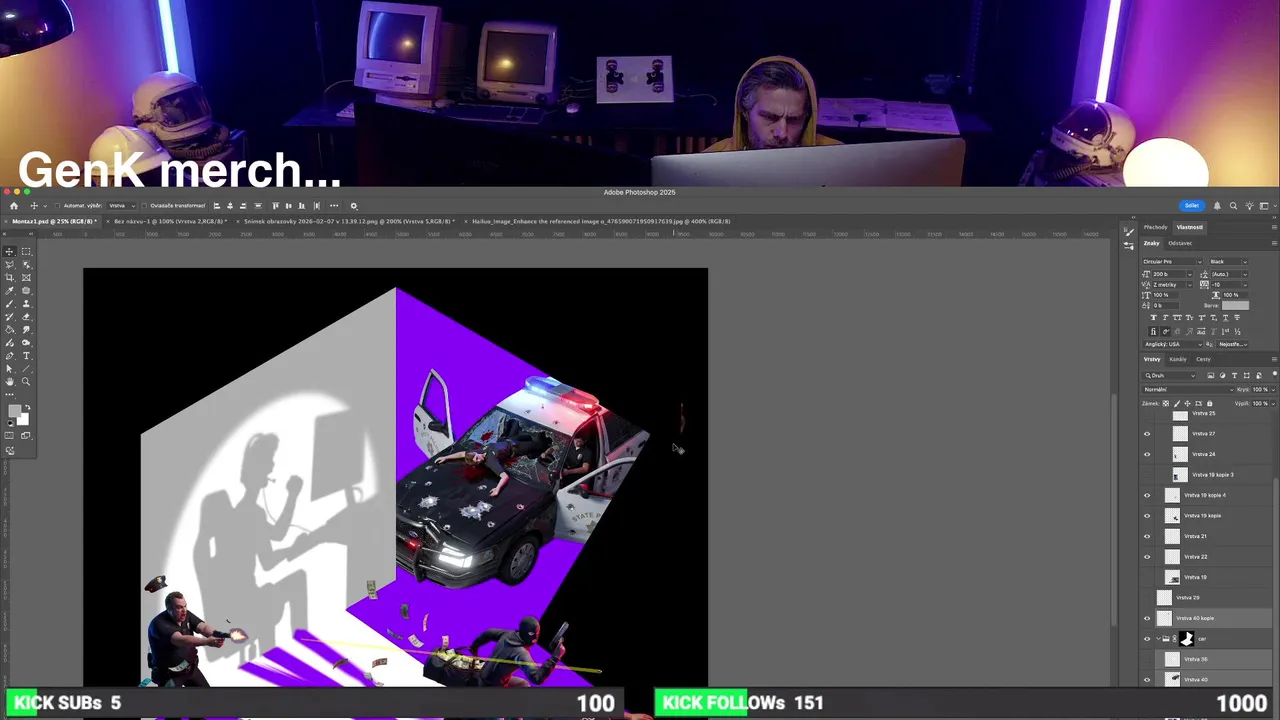Viewport: 1280px width, 720px height.
Task: Open the options bar gear settings
Action: click(353, 206)
